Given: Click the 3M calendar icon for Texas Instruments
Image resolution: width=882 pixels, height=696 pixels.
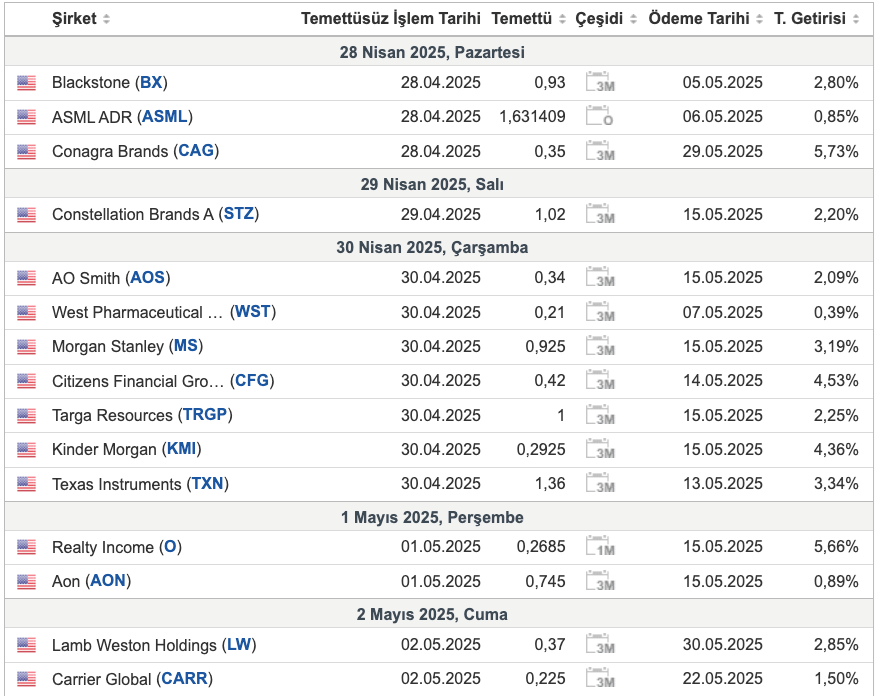Looking at the screenshot, I should pyautogui.click(x=600, y=483).
